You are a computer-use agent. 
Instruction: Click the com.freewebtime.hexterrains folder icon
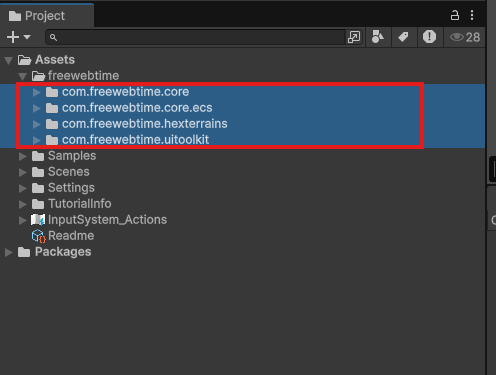[x=52, y=124]
